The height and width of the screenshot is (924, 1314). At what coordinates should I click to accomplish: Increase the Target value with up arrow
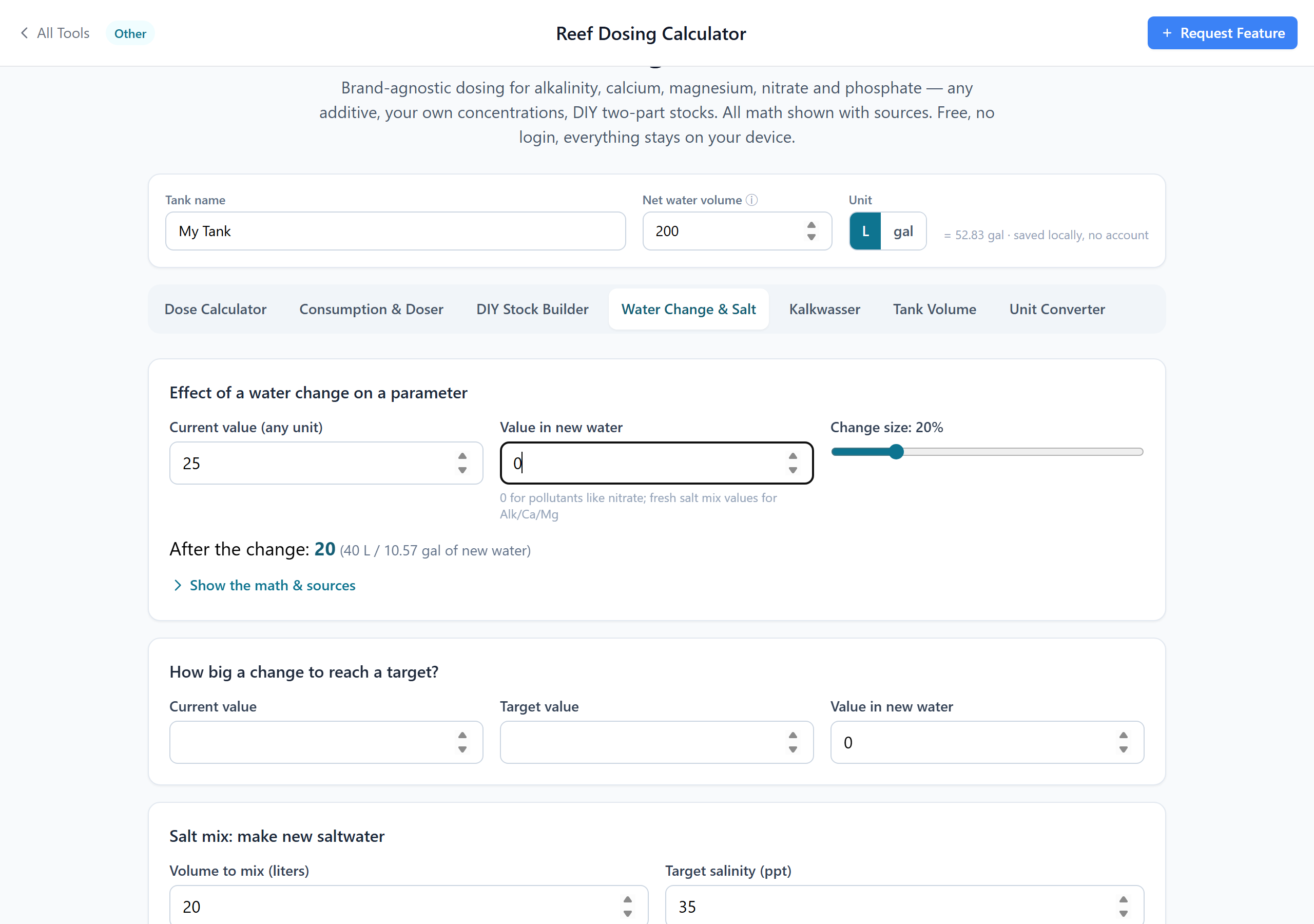click(793, 736)
